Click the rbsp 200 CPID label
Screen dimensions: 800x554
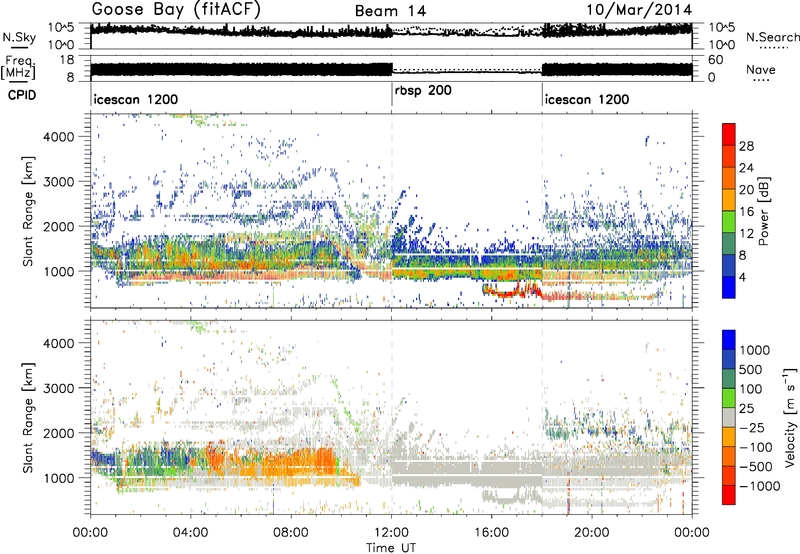[x=423, y=91]
